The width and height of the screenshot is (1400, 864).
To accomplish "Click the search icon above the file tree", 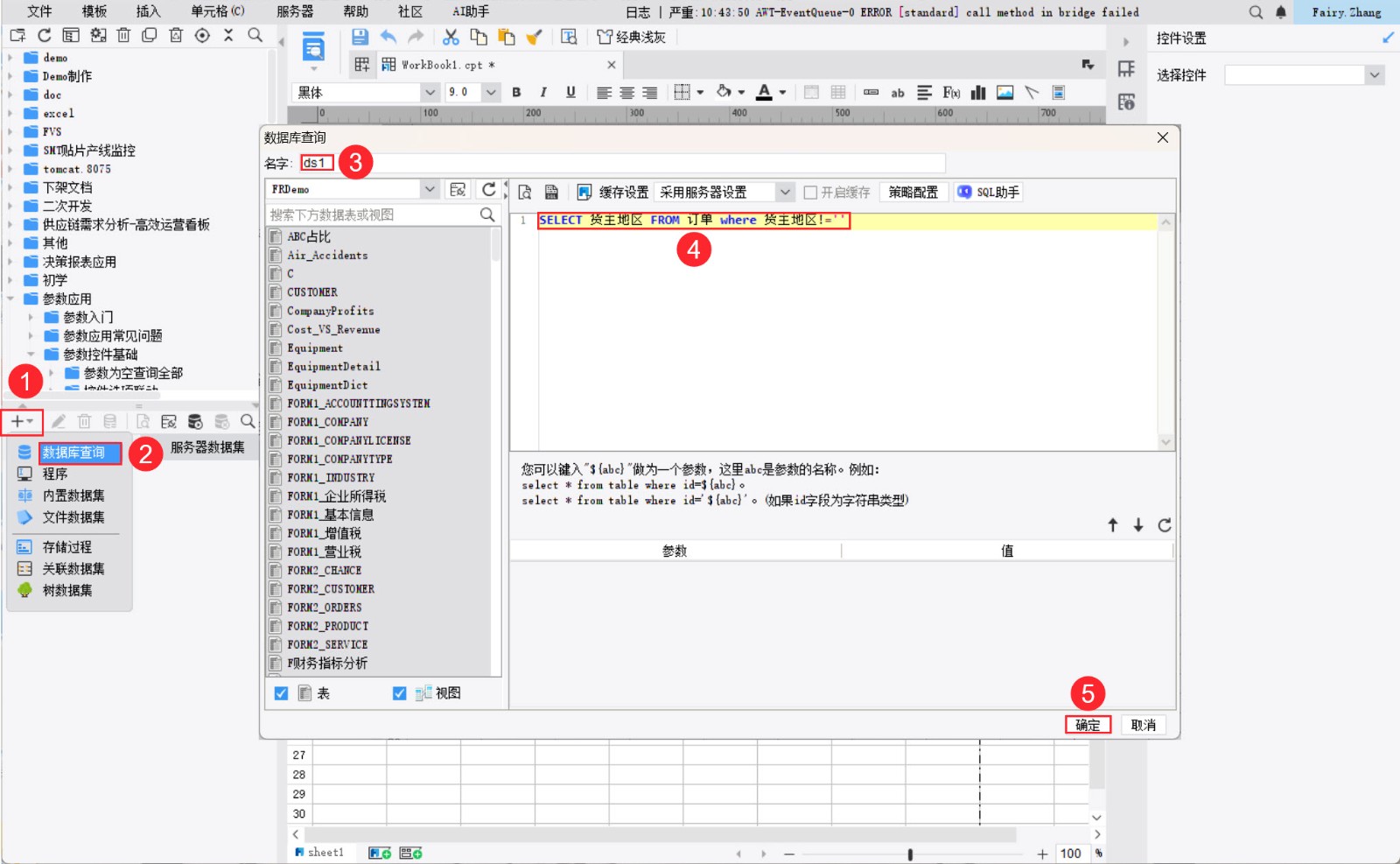I will (x=255, y=35).
